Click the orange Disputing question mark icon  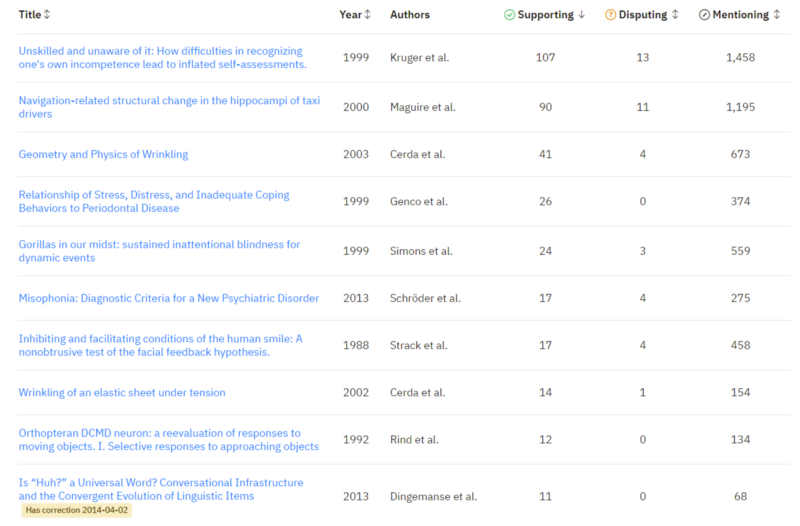point(610,15)
